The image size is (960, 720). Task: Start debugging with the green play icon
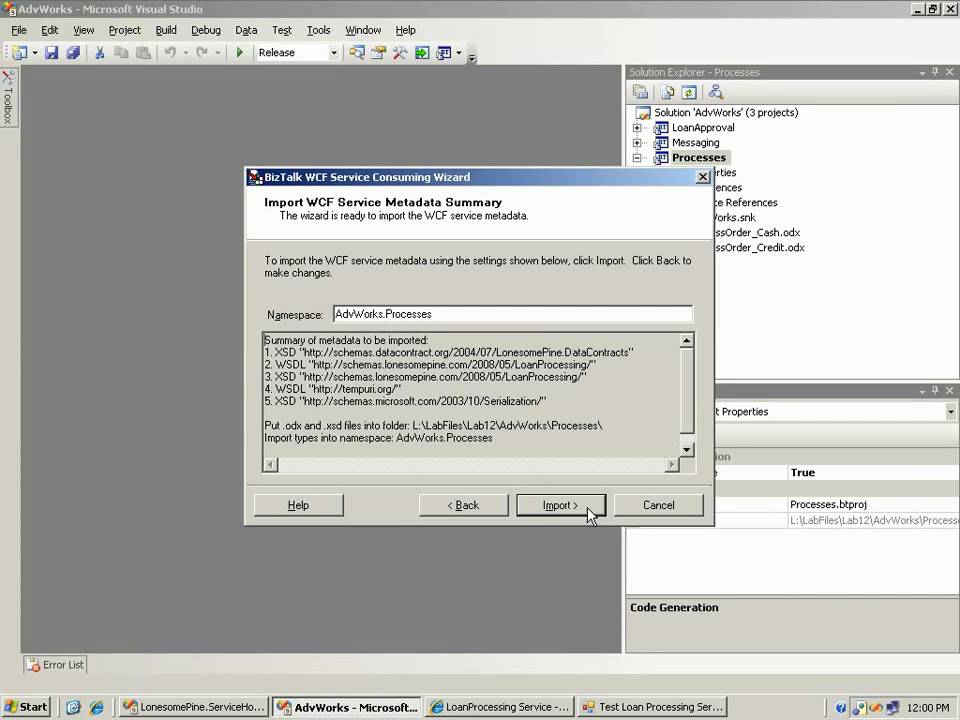click(x=239, y=53)
